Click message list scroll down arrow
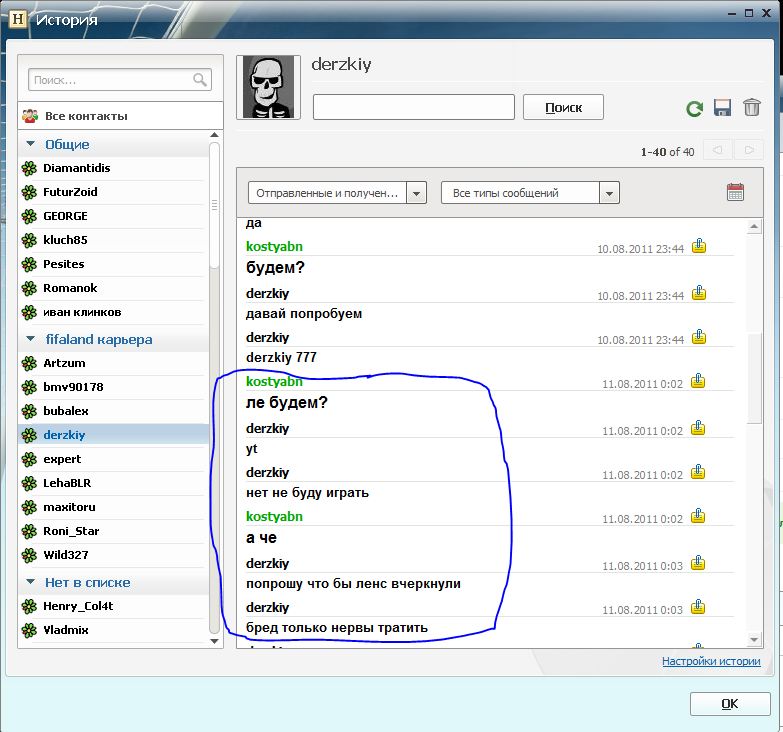The height and width of the screenshot is (732, 783). click(x=754, y=639)
